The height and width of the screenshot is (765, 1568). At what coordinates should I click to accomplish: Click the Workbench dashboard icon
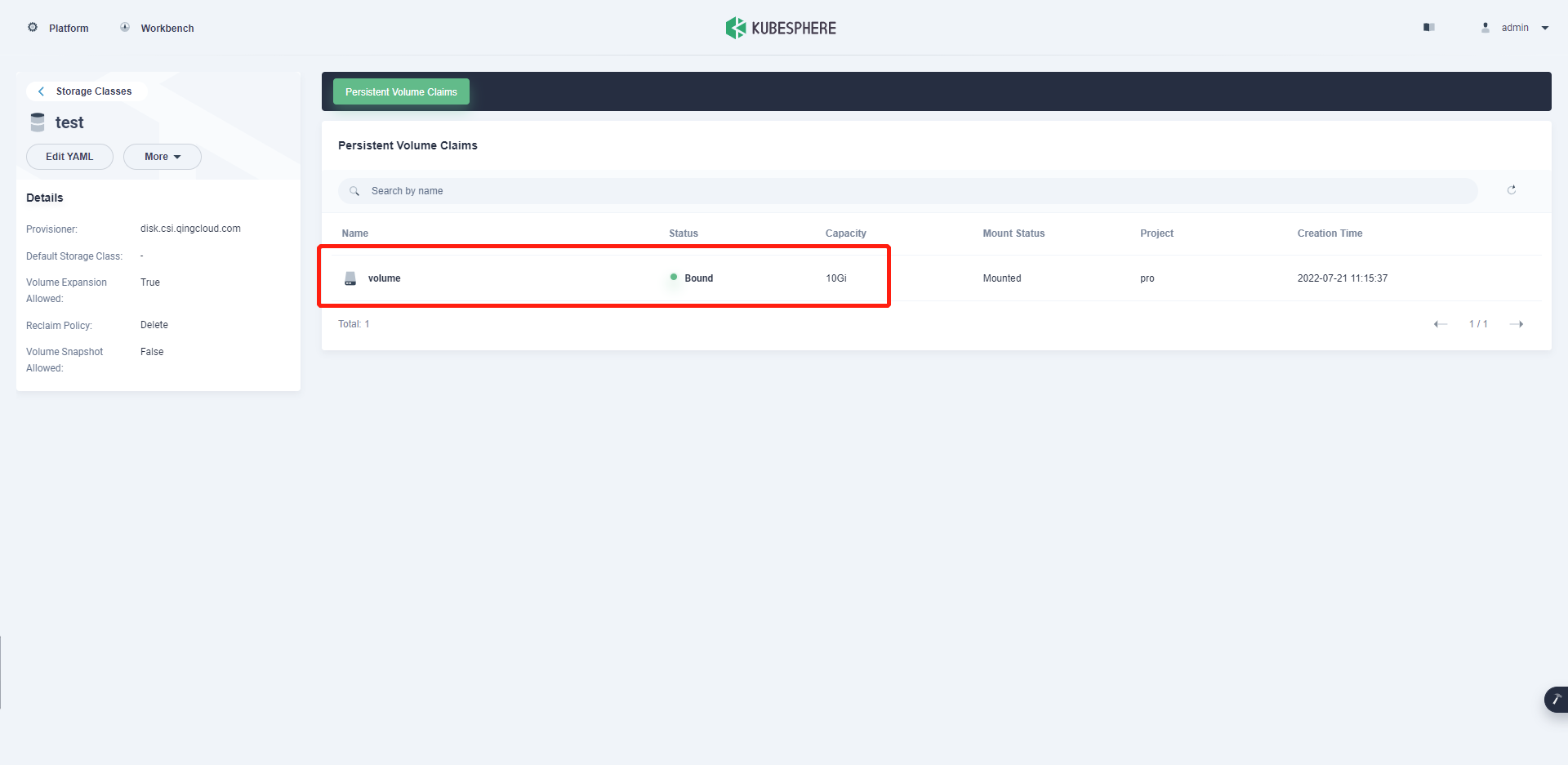click(125, 27)
